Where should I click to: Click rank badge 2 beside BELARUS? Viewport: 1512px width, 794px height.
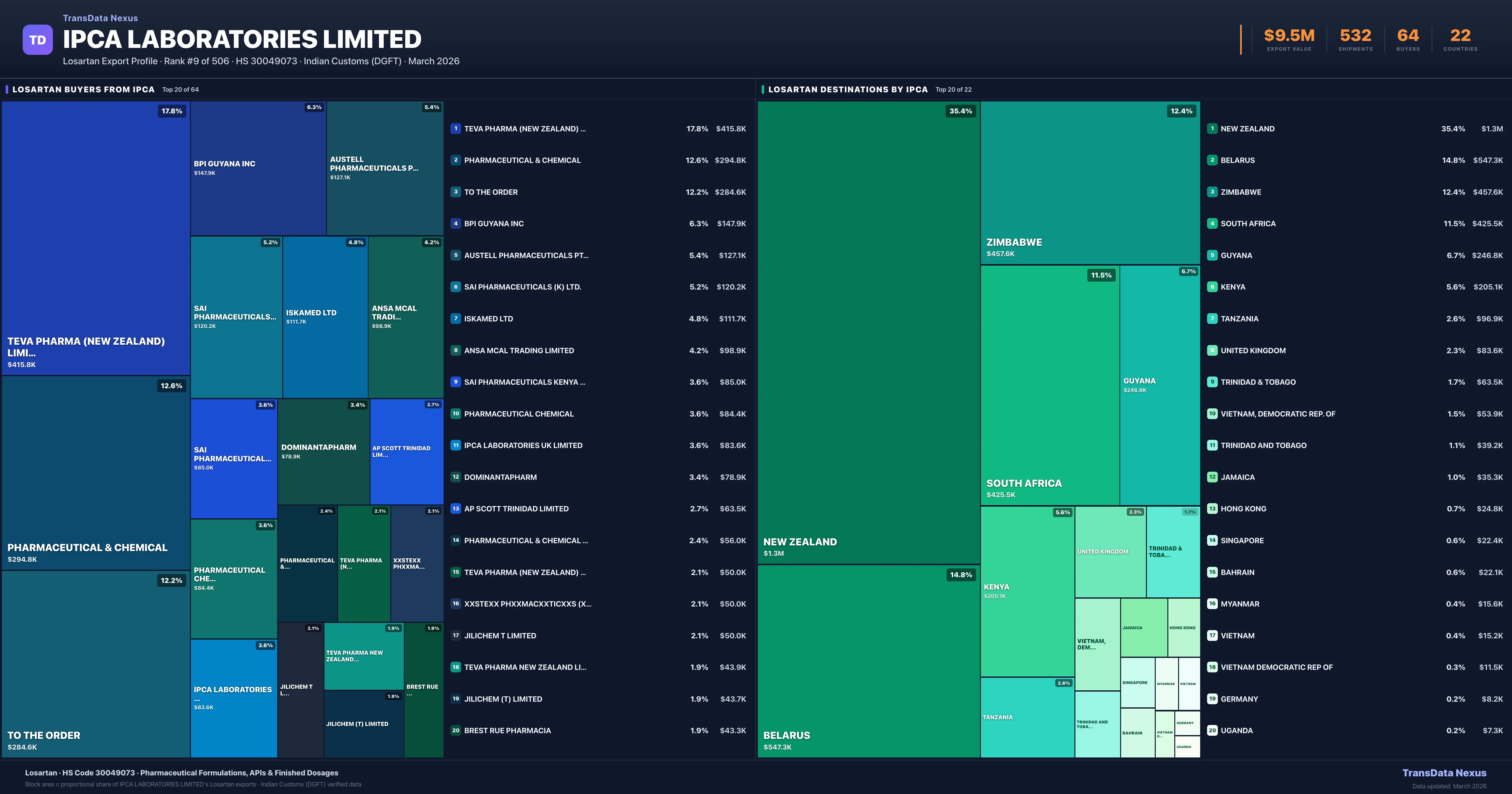click(1211, 160)
